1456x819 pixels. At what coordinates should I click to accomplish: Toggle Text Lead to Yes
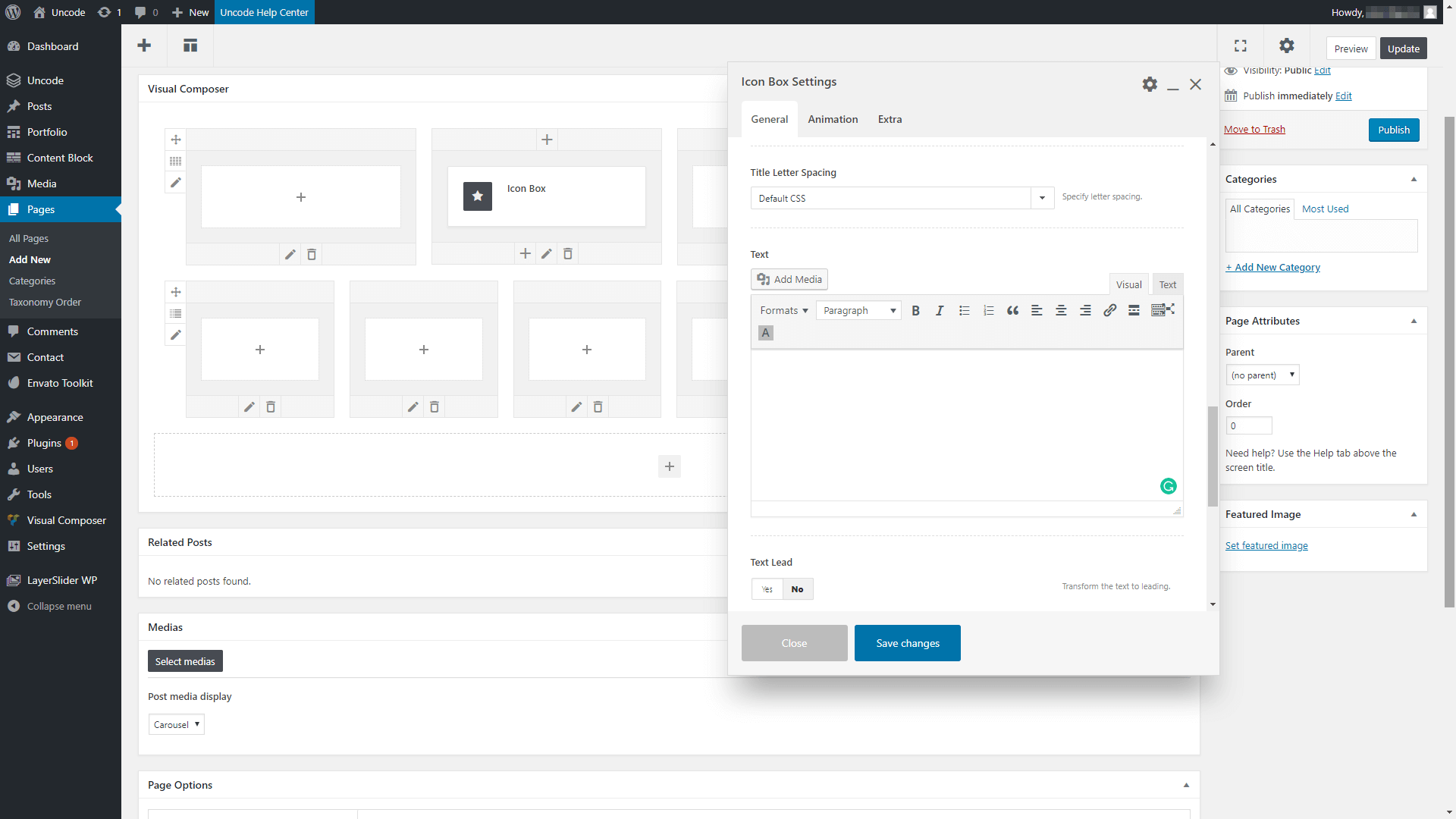click(767, 589)
